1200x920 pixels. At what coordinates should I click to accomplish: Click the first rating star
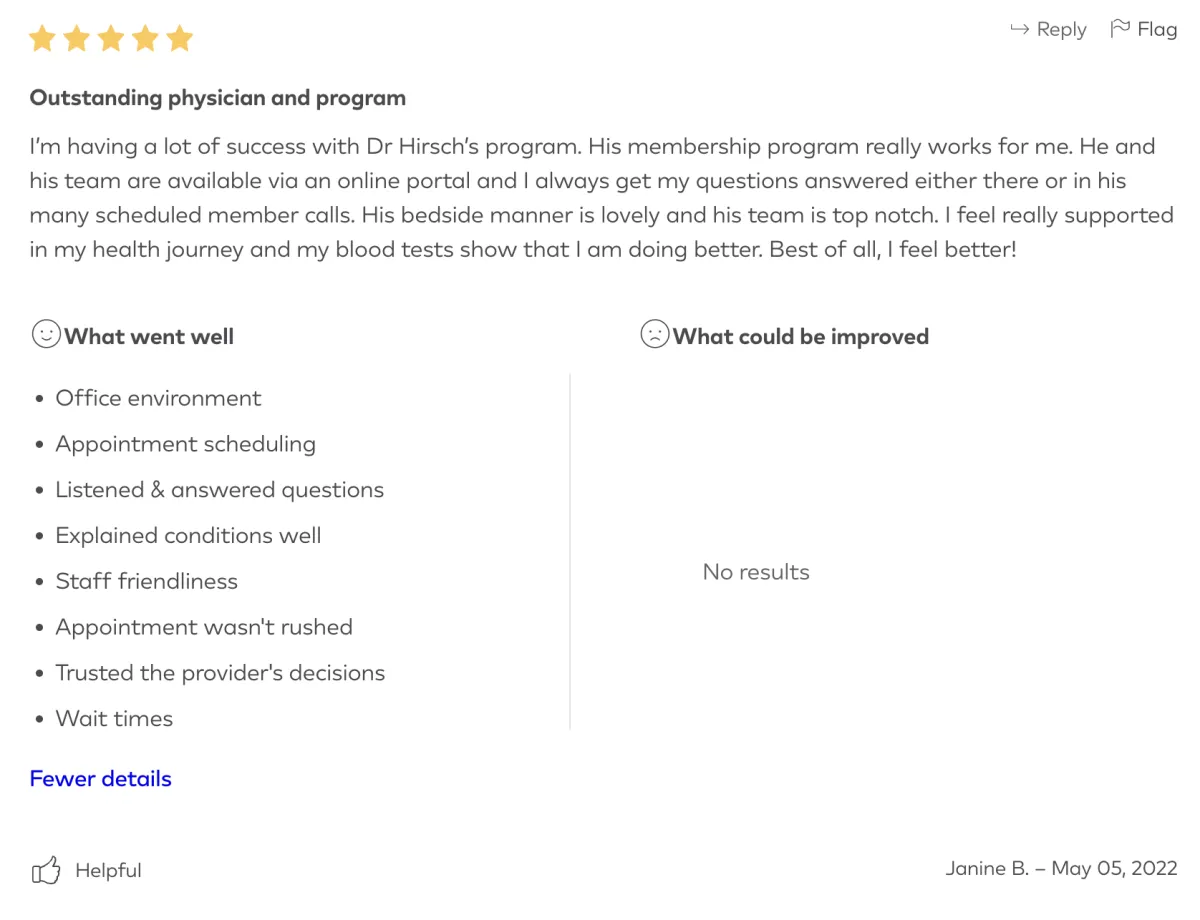(x=42, y=39)
